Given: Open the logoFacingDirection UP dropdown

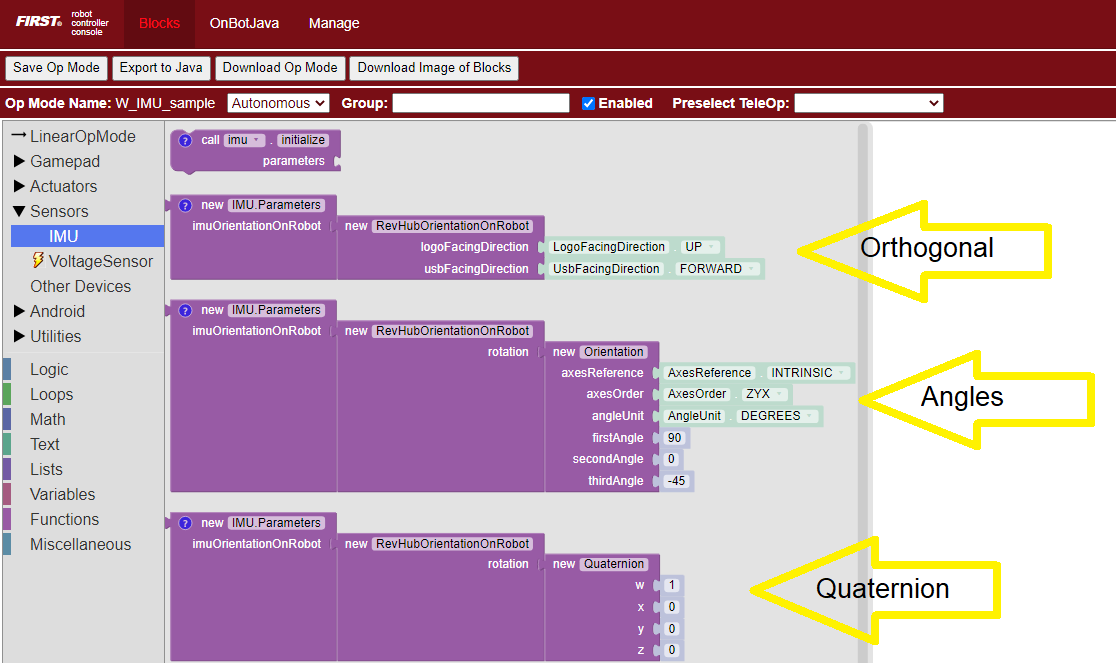Looking at the screenshot, I should point(701,247).
